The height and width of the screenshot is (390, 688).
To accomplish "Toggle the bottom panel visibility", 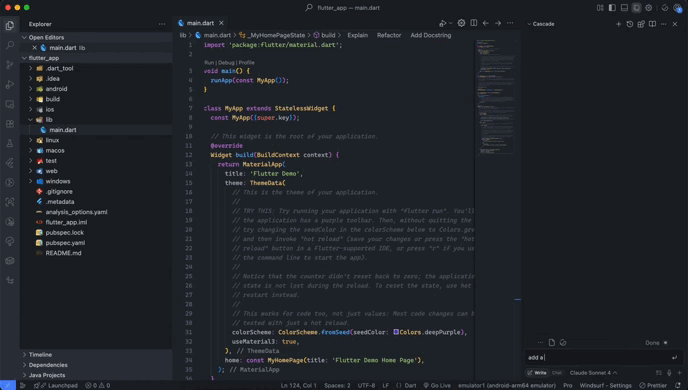I will (x=624, y=8).
